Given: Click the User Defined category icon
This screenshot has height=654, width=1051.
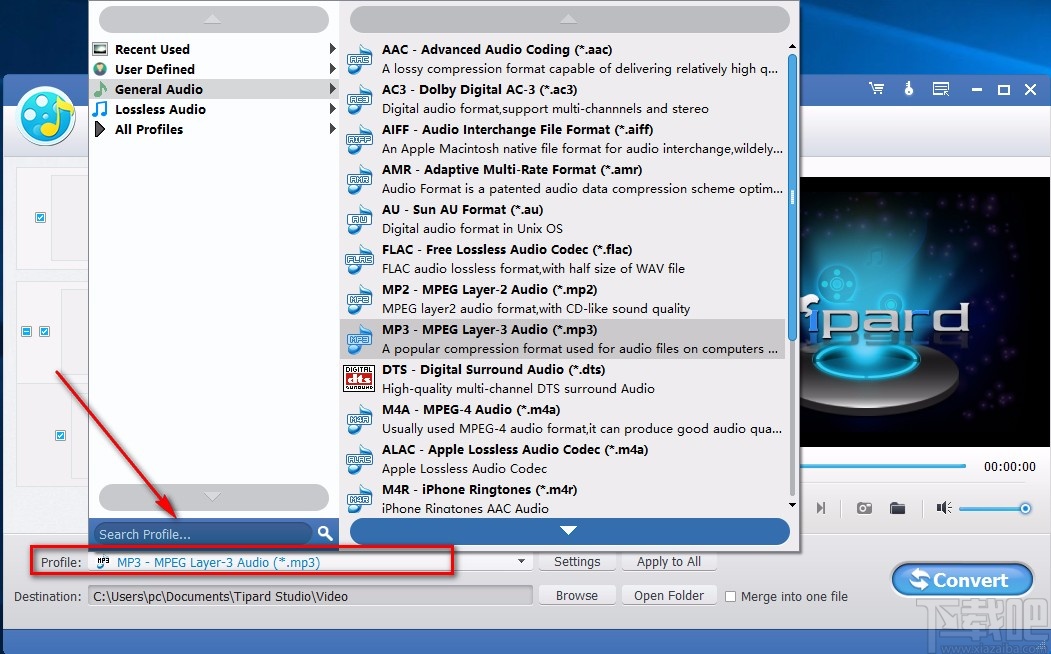Looking at the screenshot, I should [100, 69].
